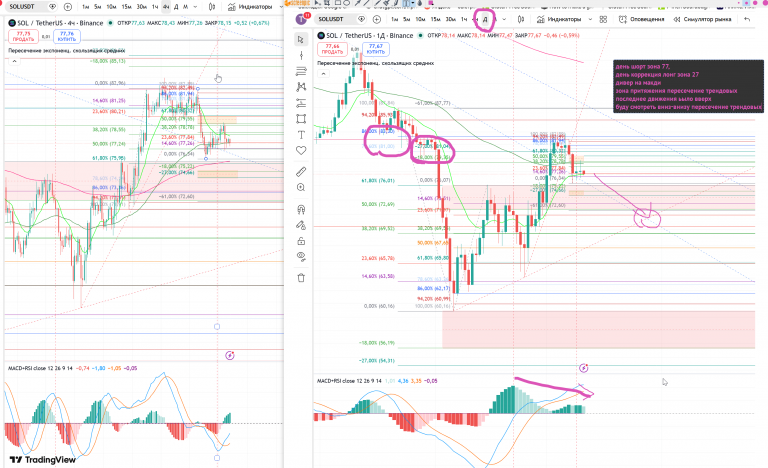Viewport: 768px width, 468px height.
Task: Select М monthly timeframe in left window
Action: [186, 7]
